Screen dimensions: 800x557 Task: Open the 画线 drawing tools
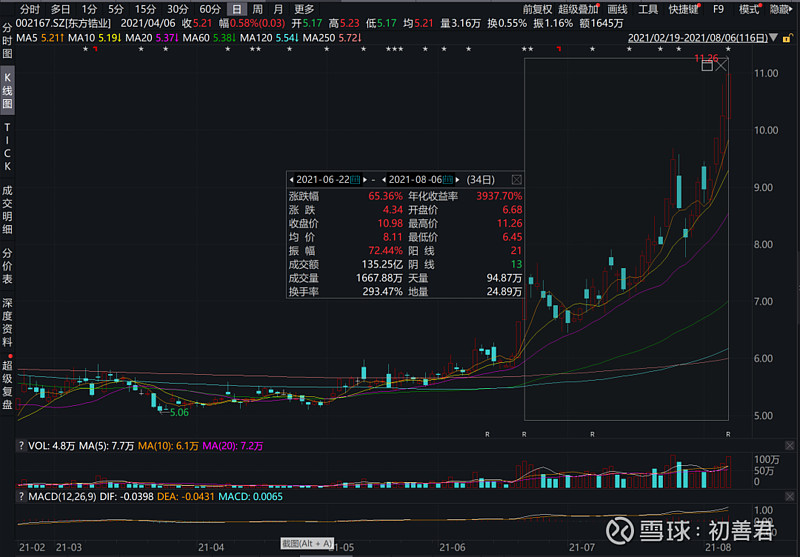point(617,9)
